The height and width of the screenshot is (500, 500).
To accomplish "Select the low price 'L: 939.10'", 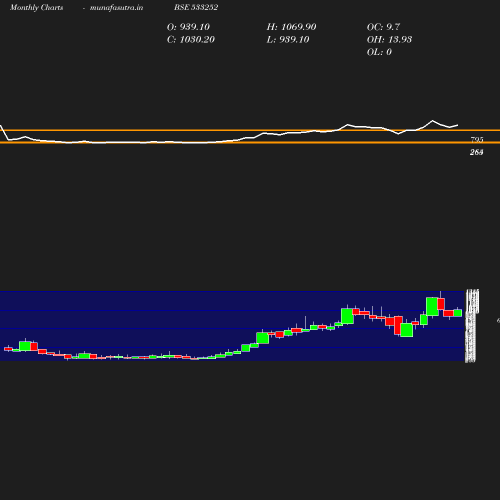I will tap(288, 39).
